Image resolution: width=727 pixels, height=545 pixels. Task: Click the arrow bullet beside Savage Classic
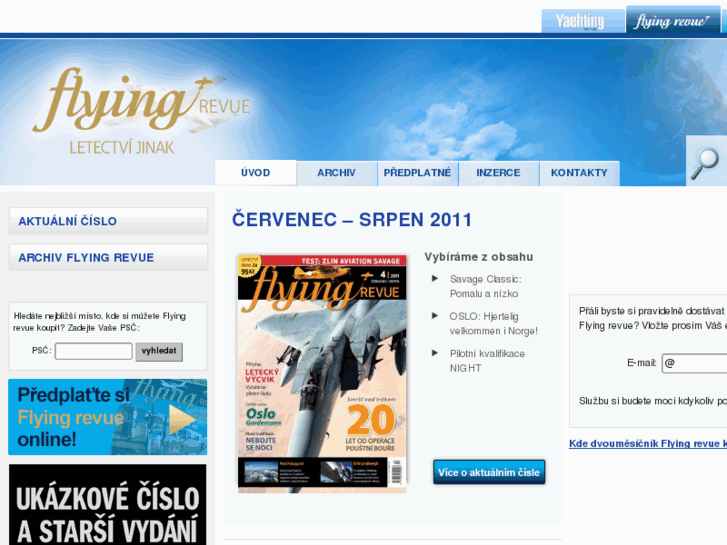point(435,278)
